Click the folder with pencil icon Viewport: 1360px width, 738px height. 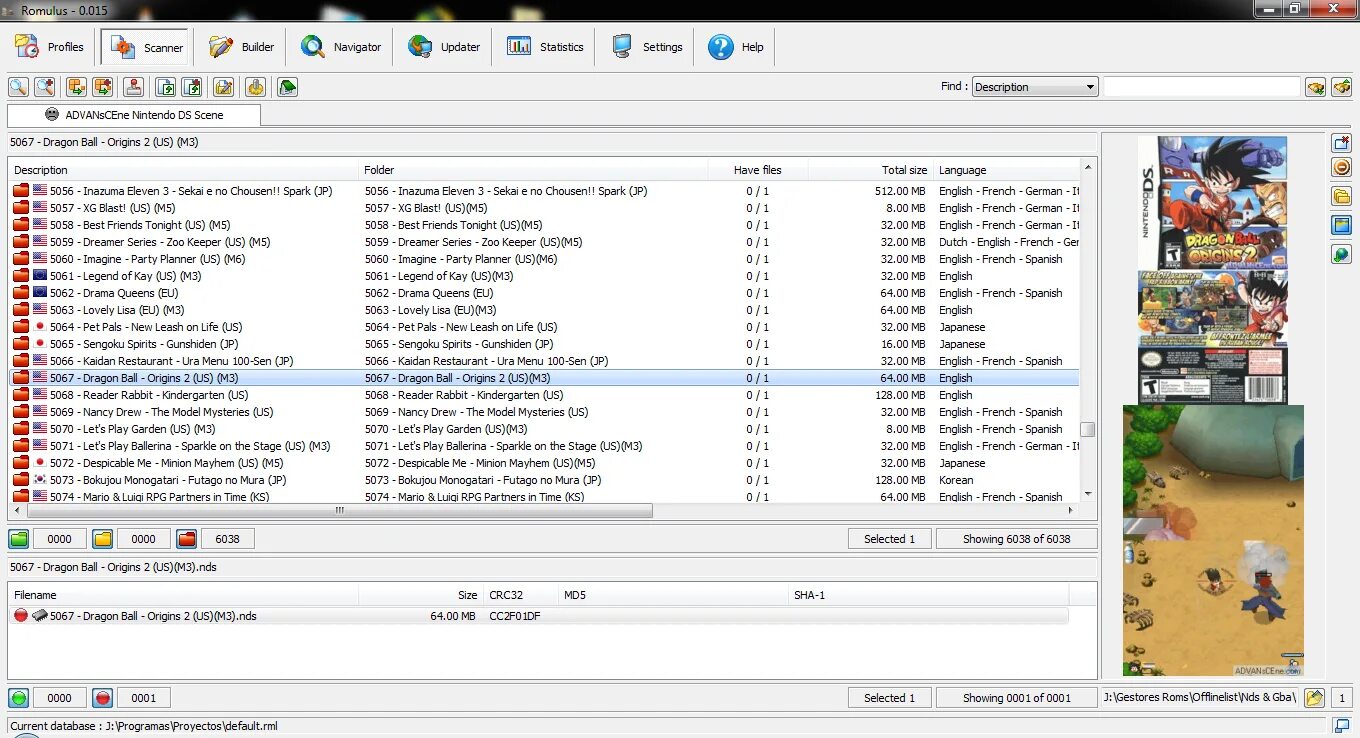click(224, 87)
